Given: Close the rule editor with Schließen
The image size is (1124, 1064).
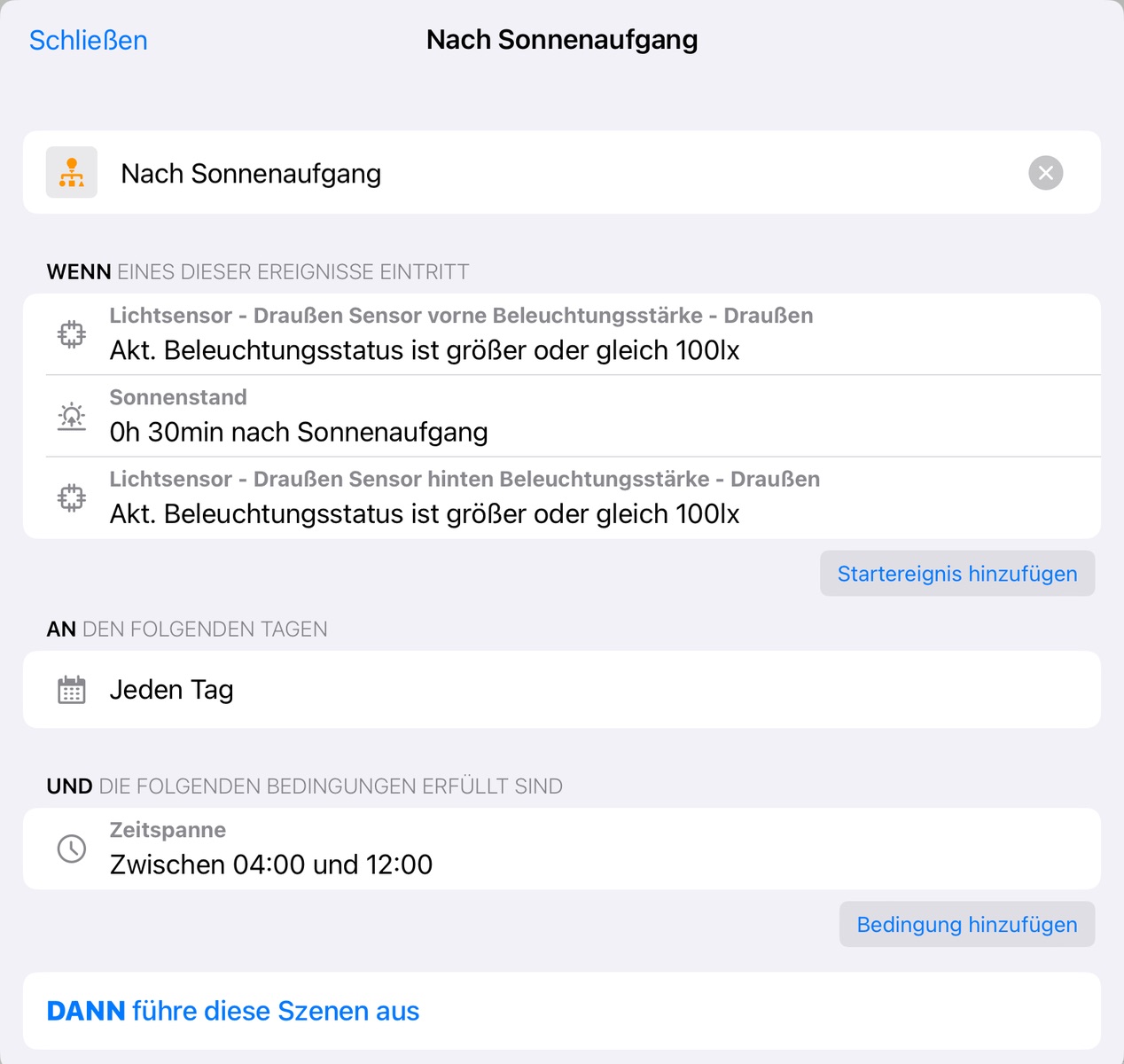Looking at the screenshot, I should point(88,40).
